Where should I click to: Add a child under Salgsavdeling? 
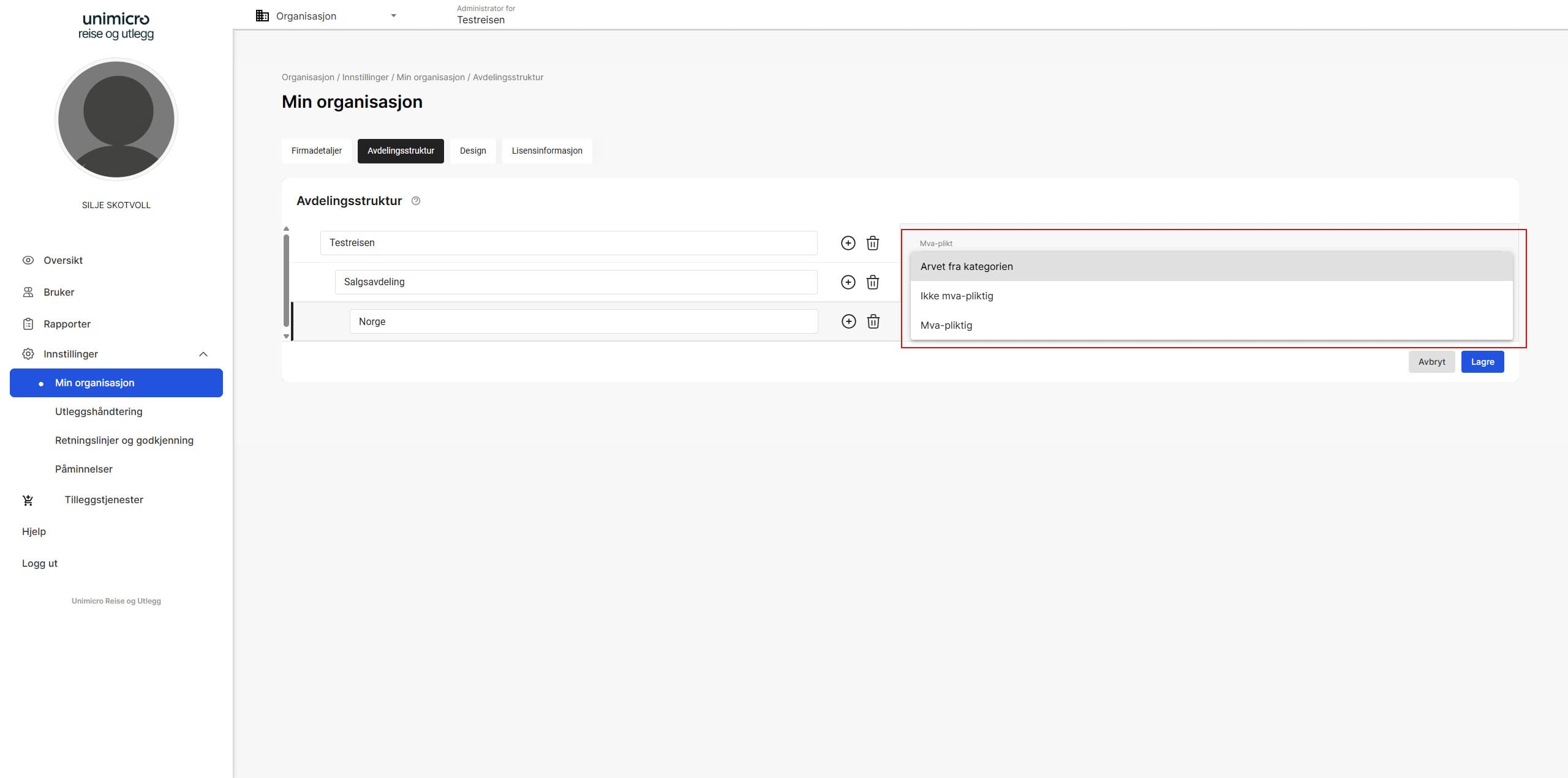[x=848, y=282]
